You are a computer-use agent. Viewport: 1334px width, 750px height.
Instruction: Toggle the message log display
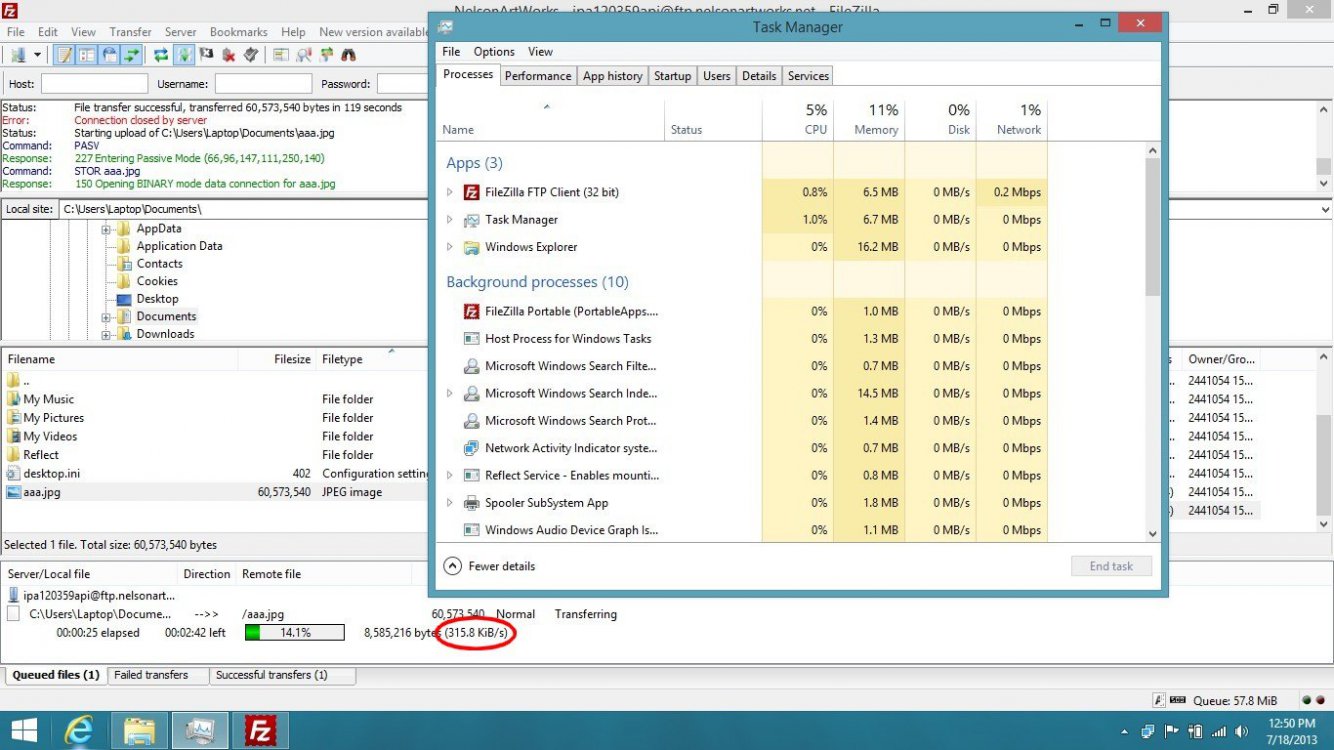point(64,55)
